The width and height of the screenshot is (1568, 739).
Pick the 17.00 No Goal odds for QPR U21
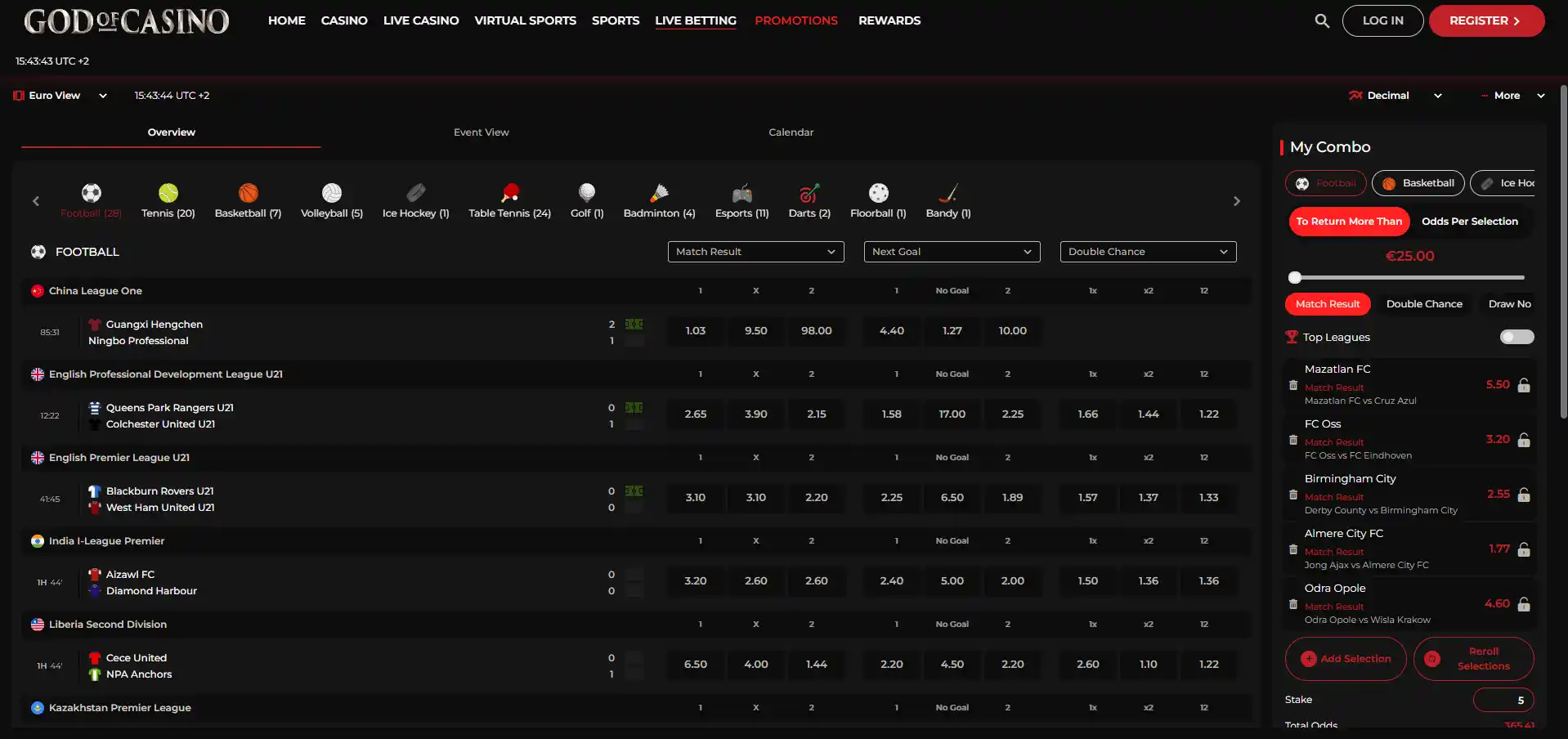[952, 414]
